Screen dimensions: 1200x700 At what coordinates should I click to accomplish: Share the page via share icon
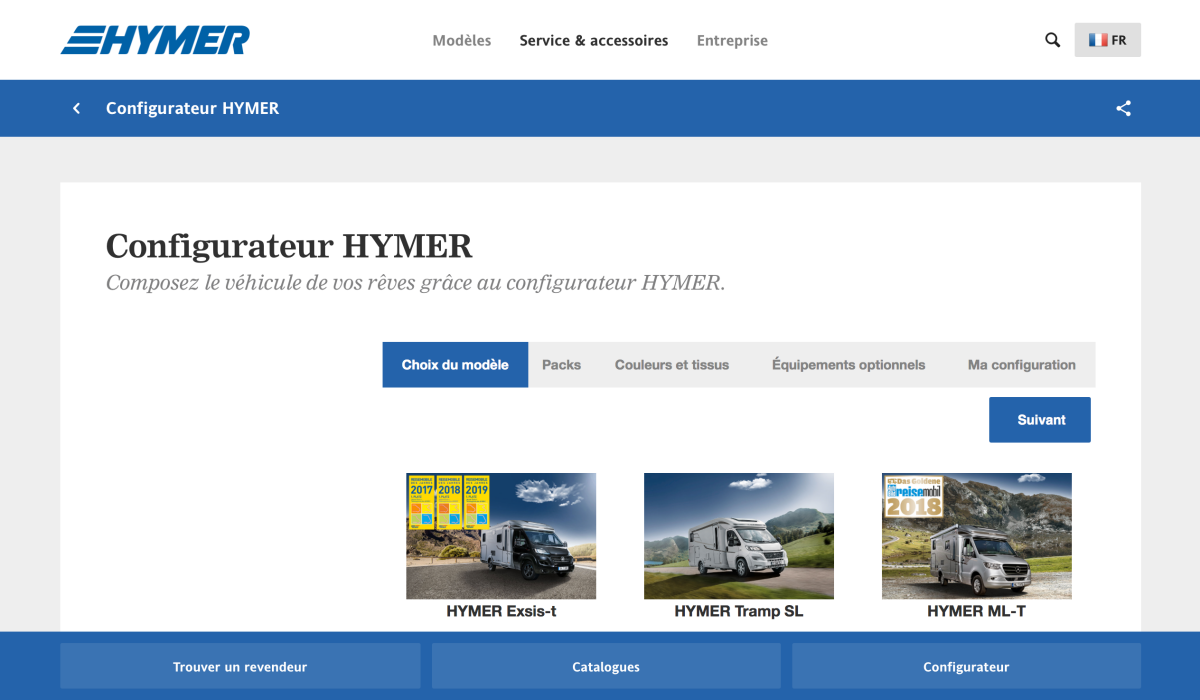point(1123,108)
